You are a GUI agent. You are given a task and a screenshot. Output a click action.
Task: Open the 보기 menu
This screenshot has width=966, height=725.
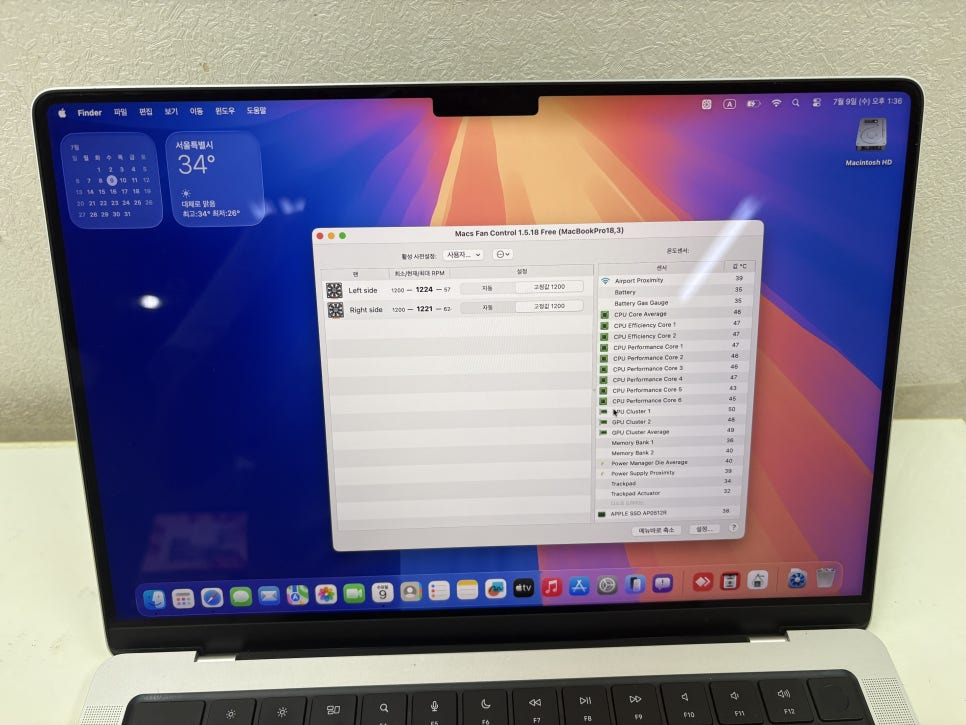click(171, 111)
